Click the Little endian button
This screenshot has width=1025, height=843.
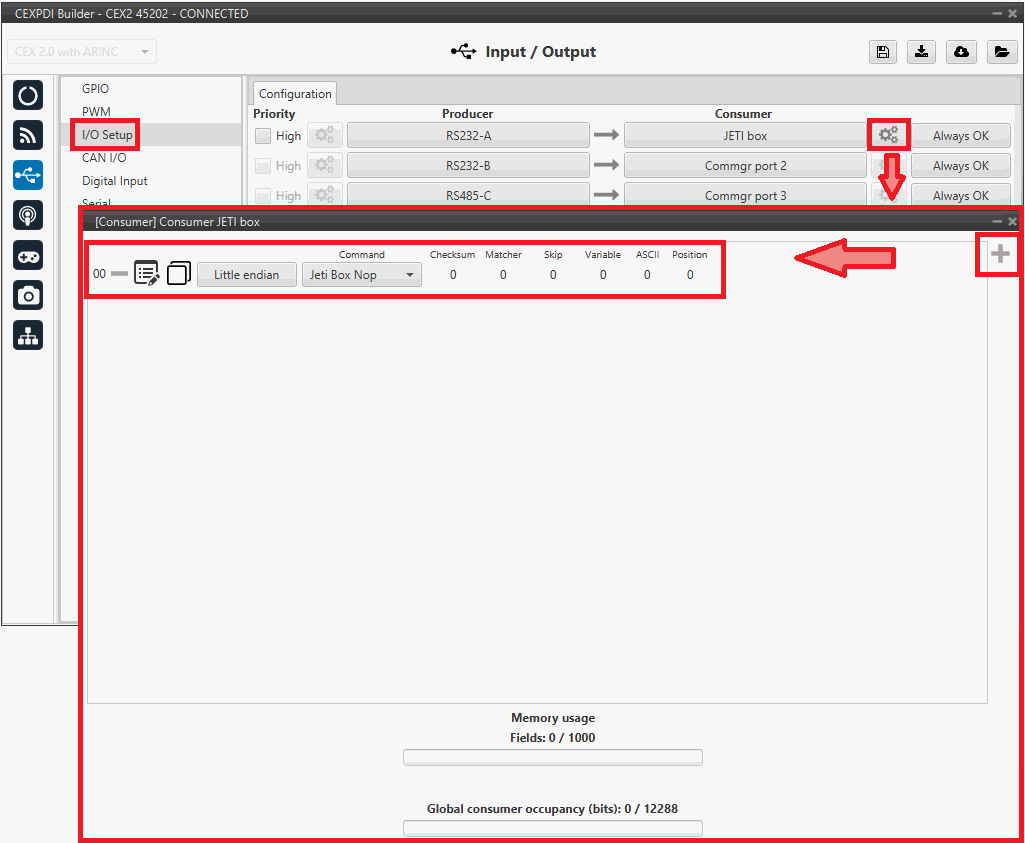tap(246, 275)
